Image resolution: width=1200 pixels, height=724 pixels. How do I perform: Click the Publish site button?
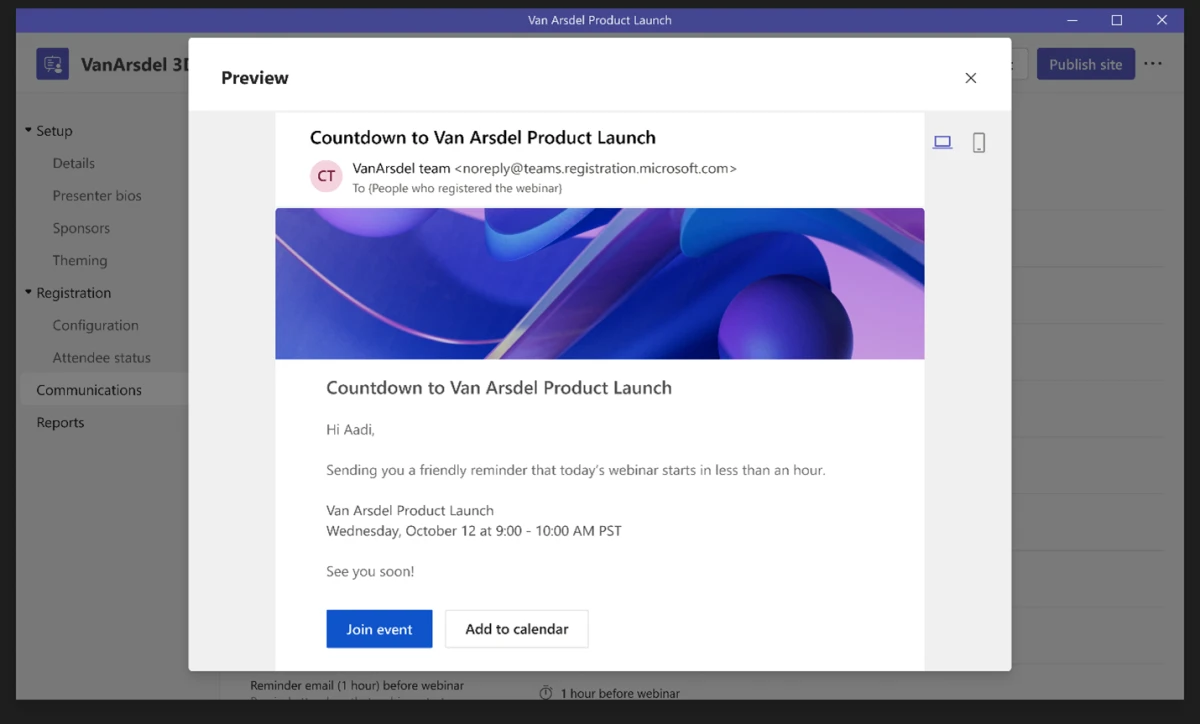click(1086, 63)
